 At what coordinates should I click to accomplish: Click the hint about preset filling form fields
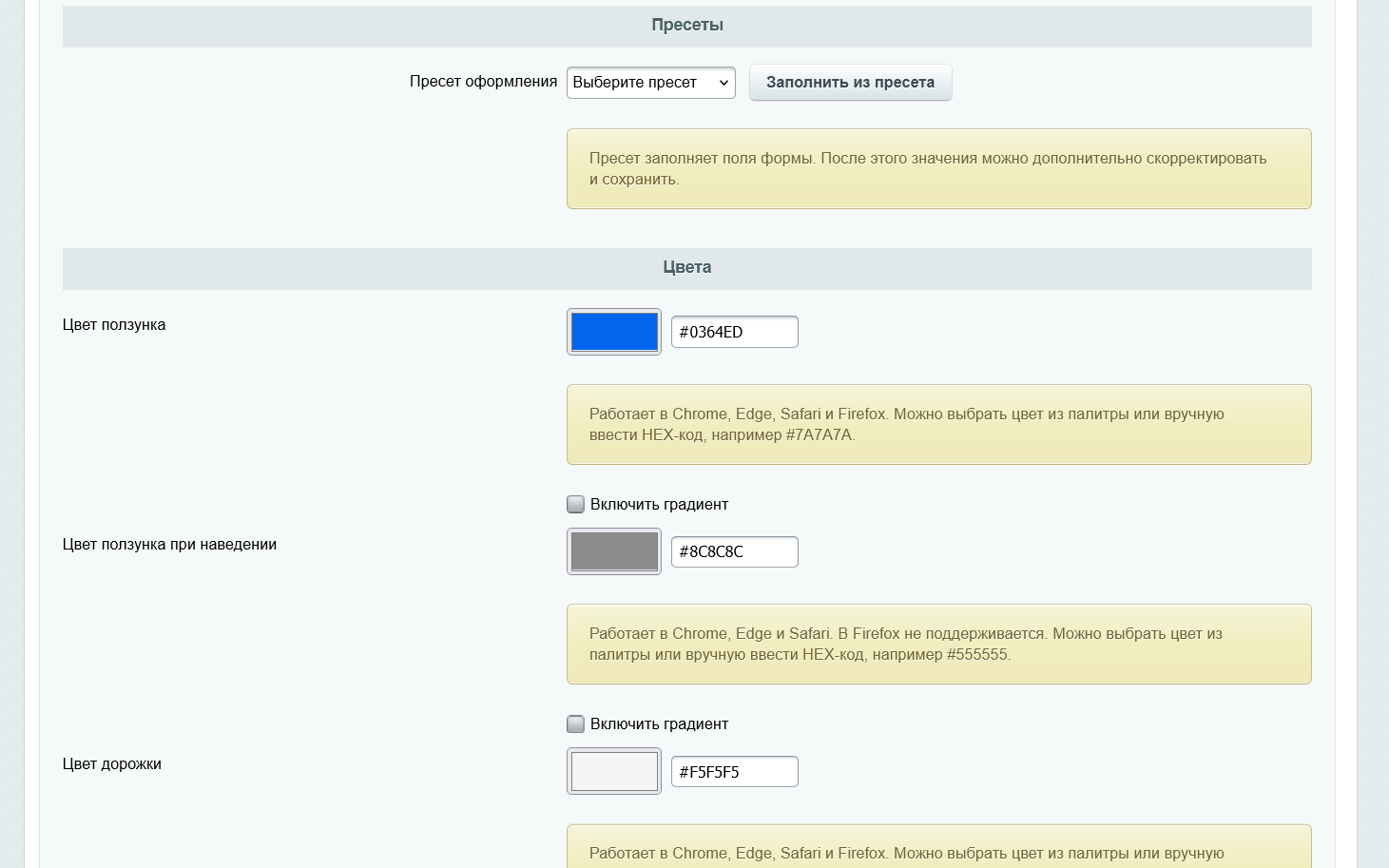938,169
